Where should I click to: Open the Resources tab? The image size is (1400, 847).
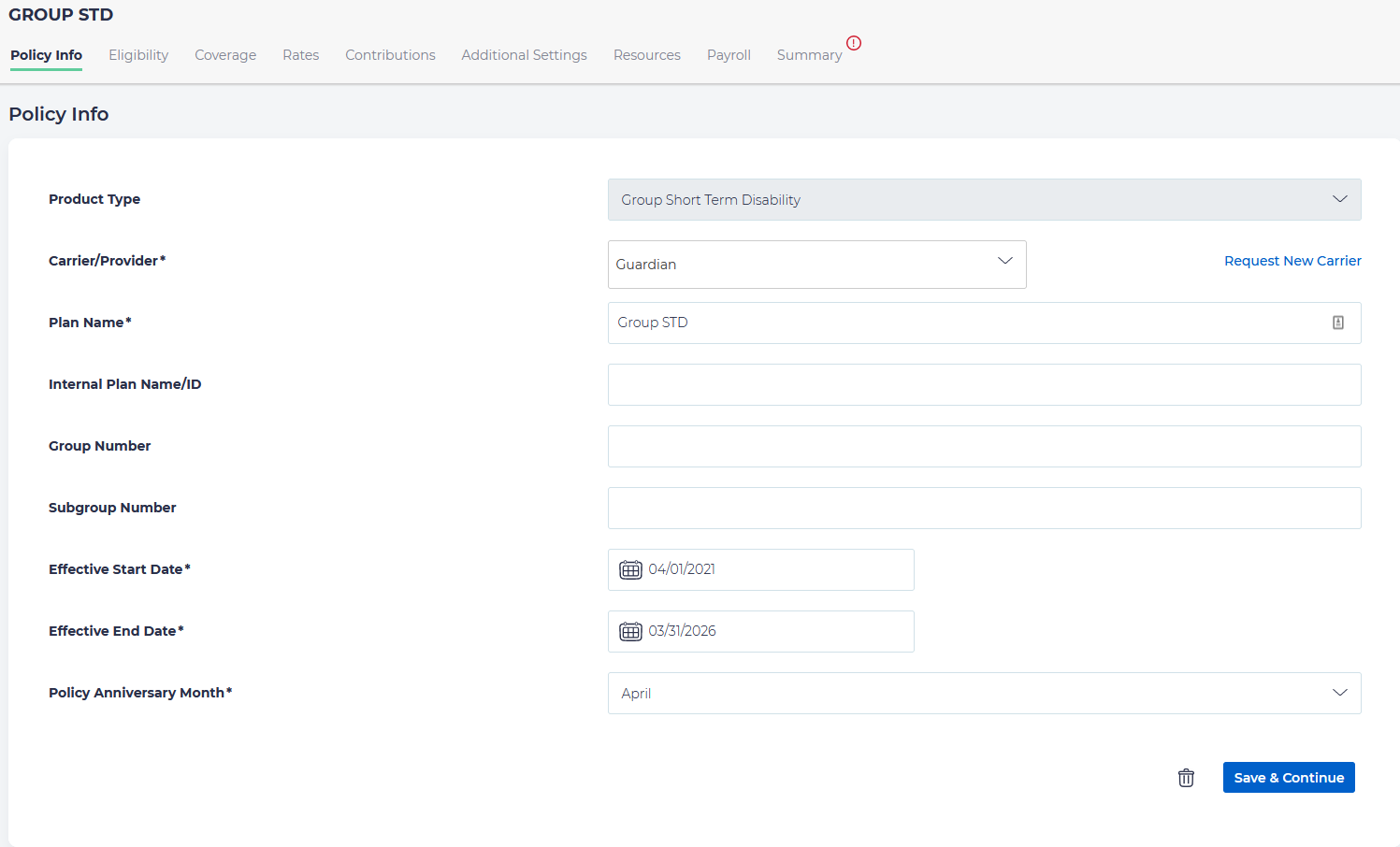coord(646,55)
